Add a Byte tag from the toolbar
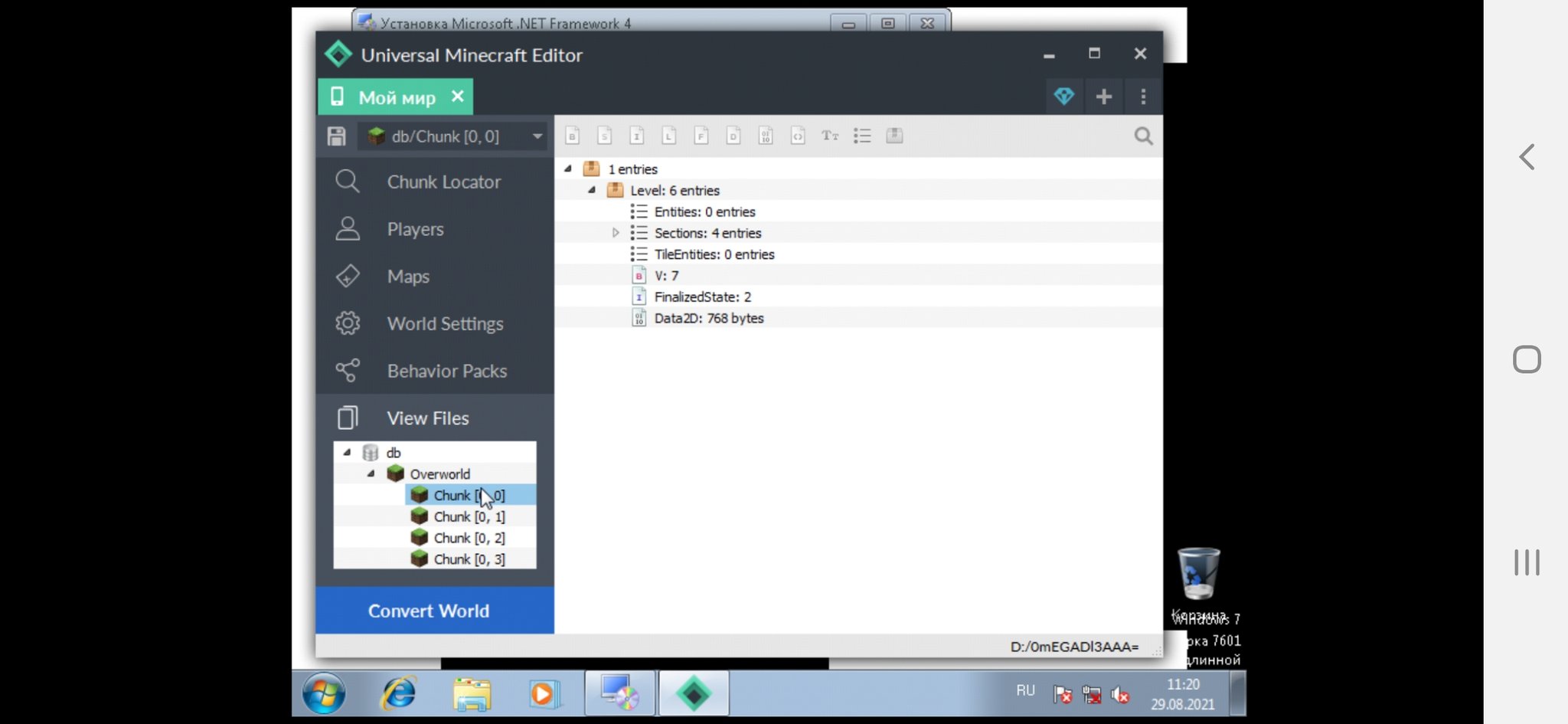 pos(572,136)
